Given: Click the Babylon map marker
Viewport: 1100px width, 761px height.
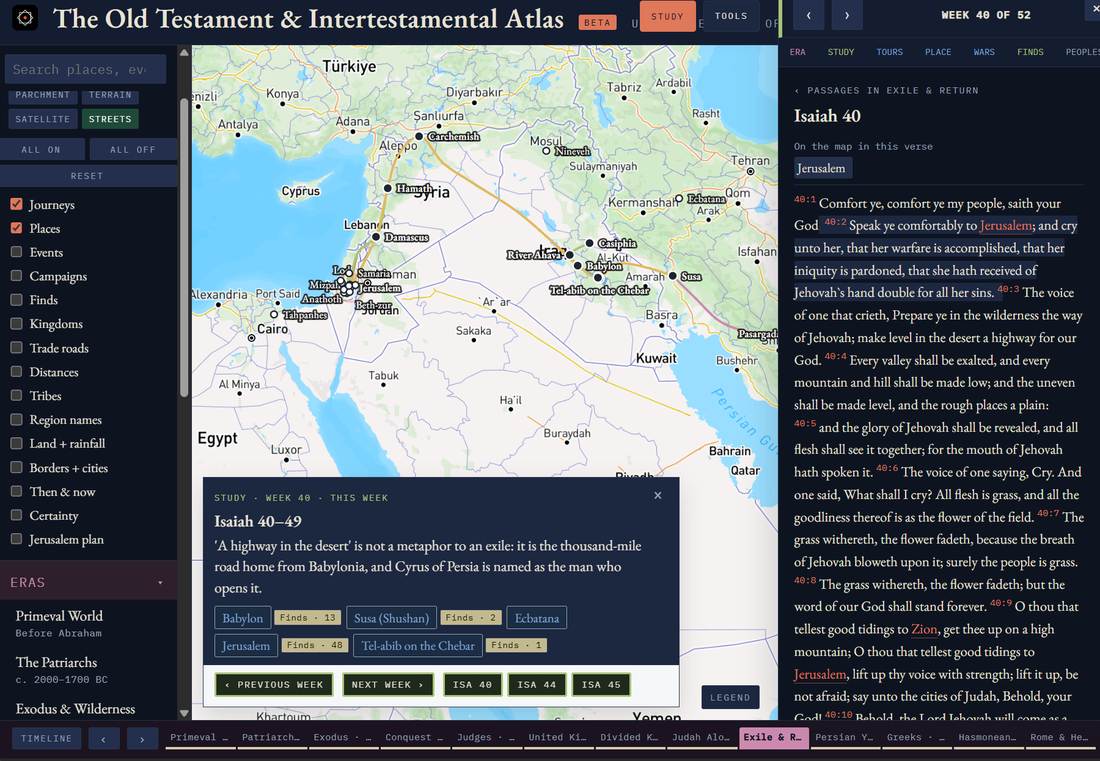Looking at the screenshot, I should point(577,266).
